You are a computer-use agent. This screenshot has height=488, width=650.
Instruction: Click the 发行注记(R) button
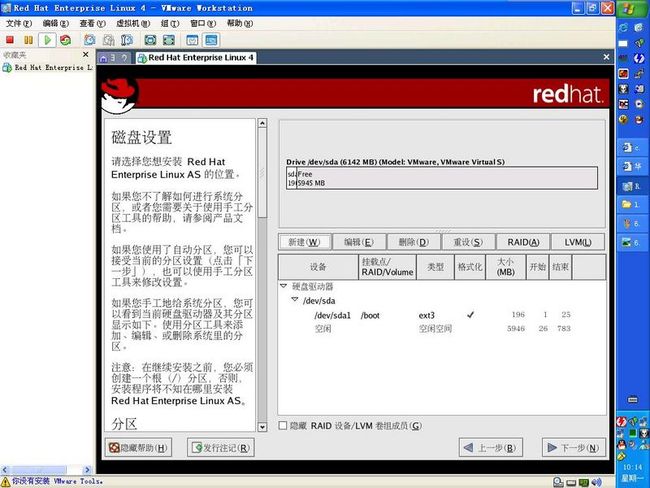click(221, 447)
